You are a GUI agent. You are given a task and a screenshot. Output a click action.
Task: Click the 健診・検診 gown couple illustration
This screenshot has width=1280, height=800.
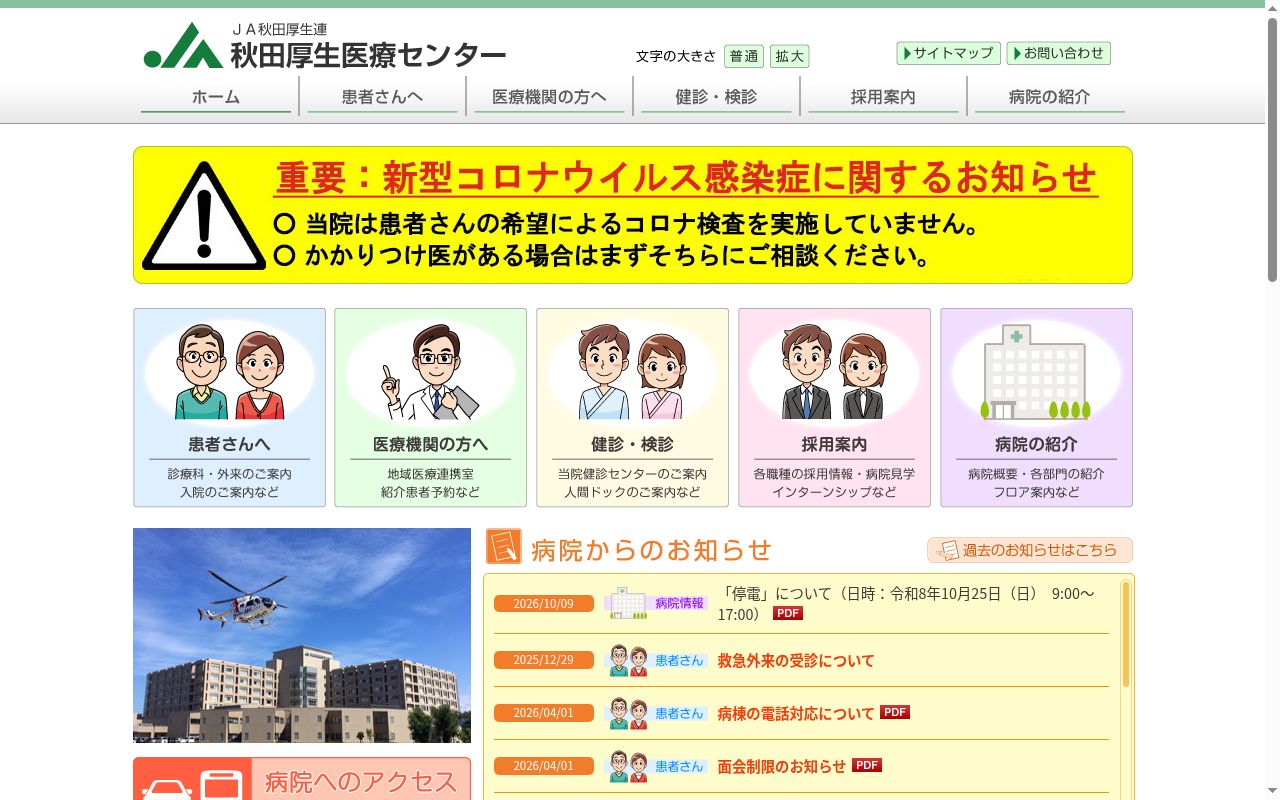pyautogui.click(x=632, y=372)
